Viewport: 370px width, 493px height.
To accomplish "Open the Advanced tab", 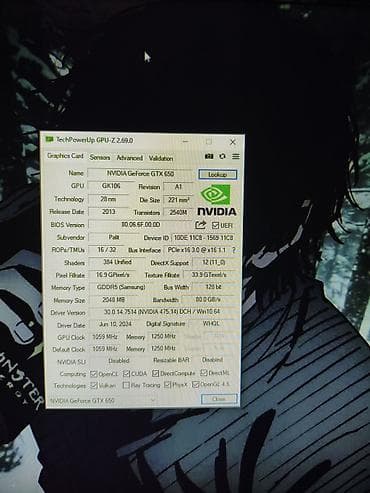I will (x=130, y=158).
